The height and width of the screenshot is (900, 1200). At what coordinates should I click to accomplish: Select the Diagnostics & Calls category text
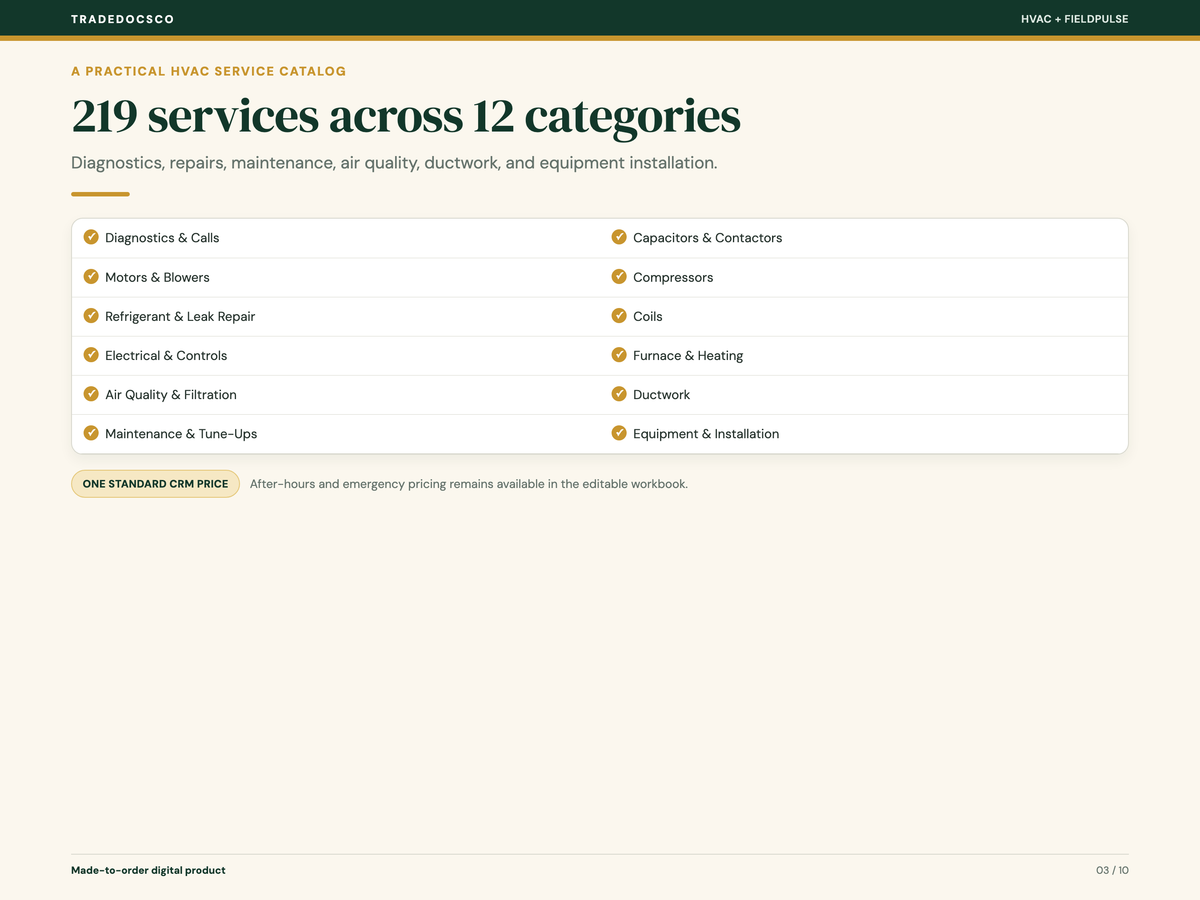click(162, 238)
